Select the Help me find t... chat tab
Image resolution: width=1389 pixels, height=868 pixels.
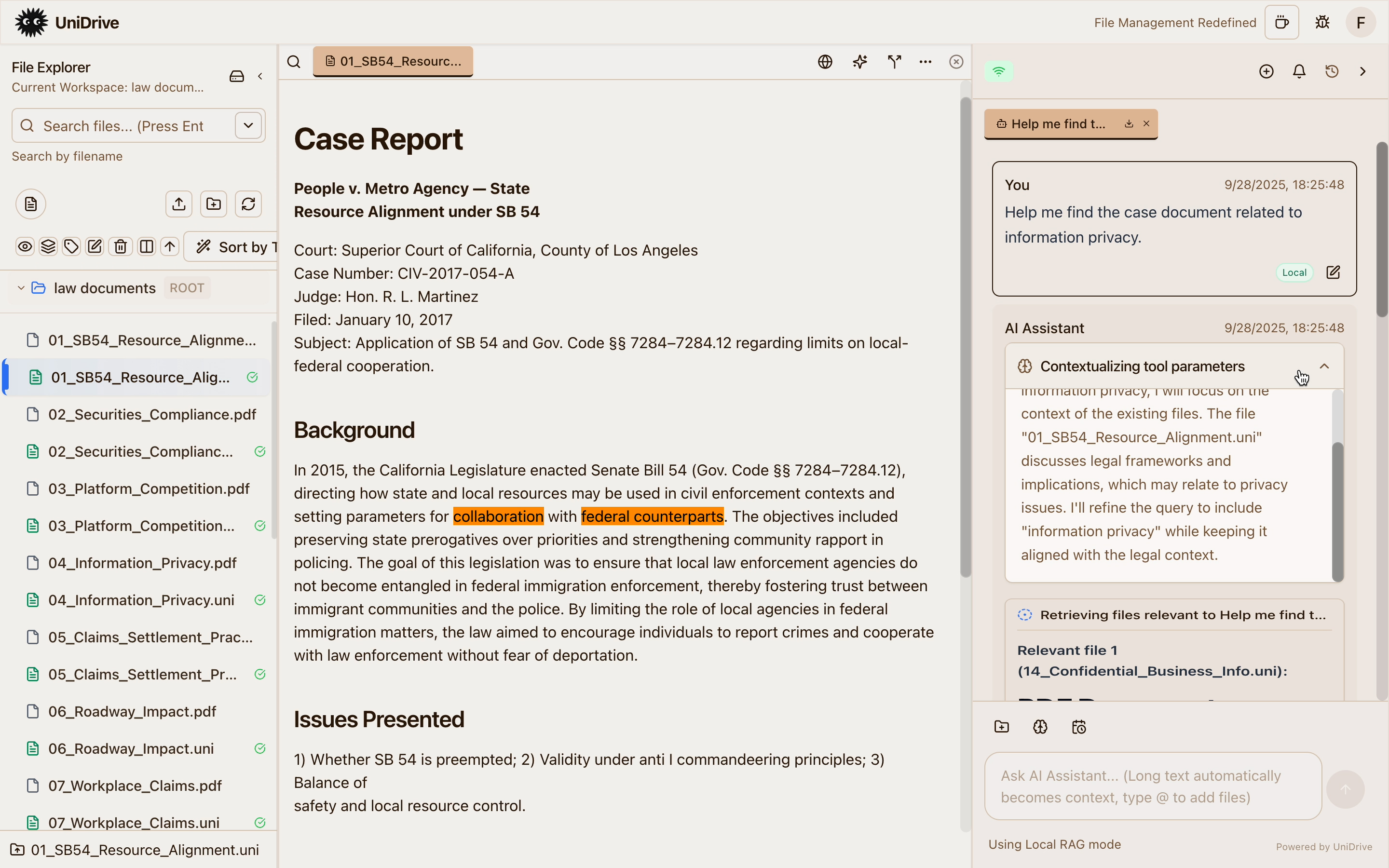tap(1057, 124)
